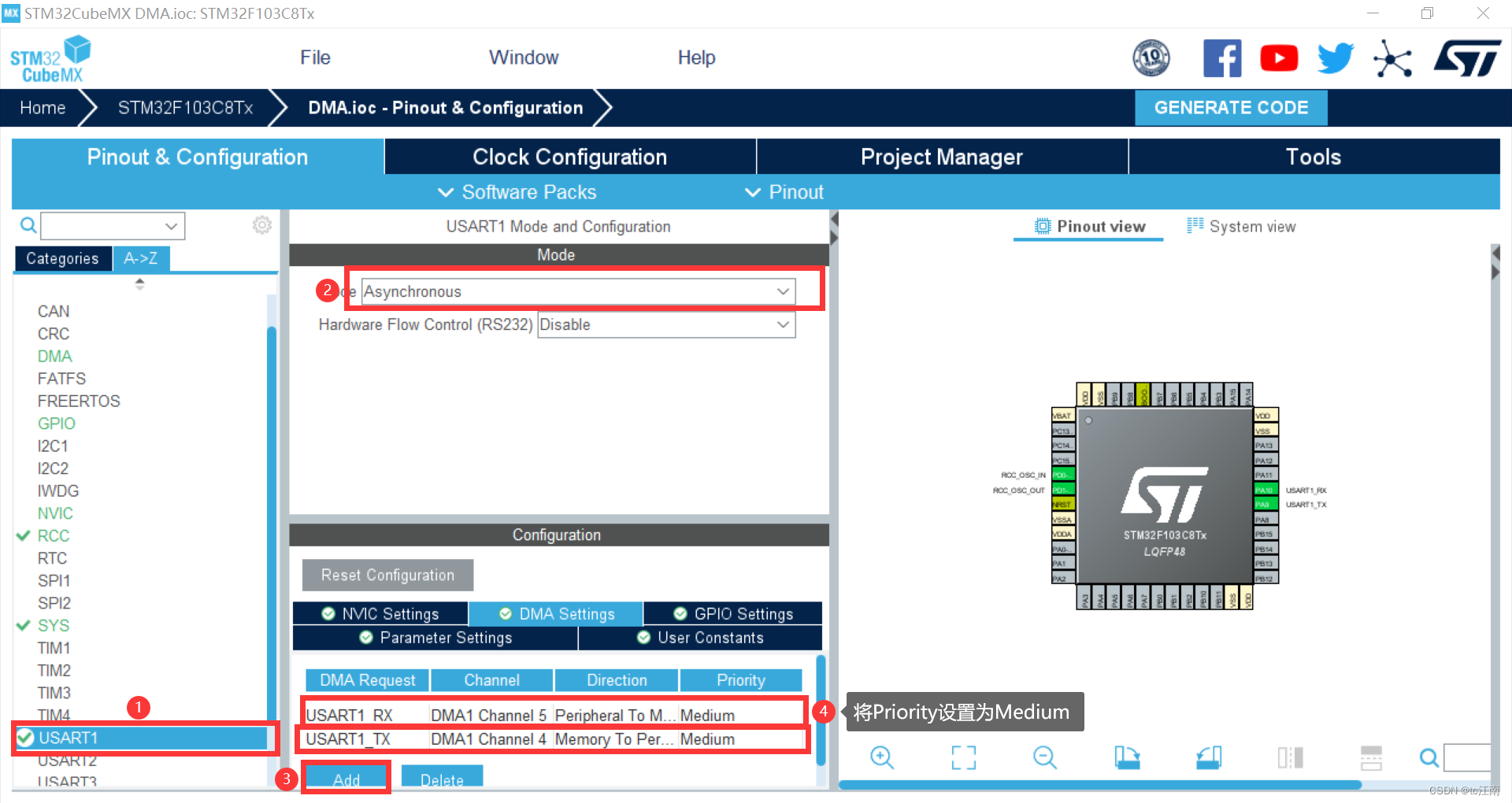
Task: Click the ST logo in header
Action: point(1467,58)
